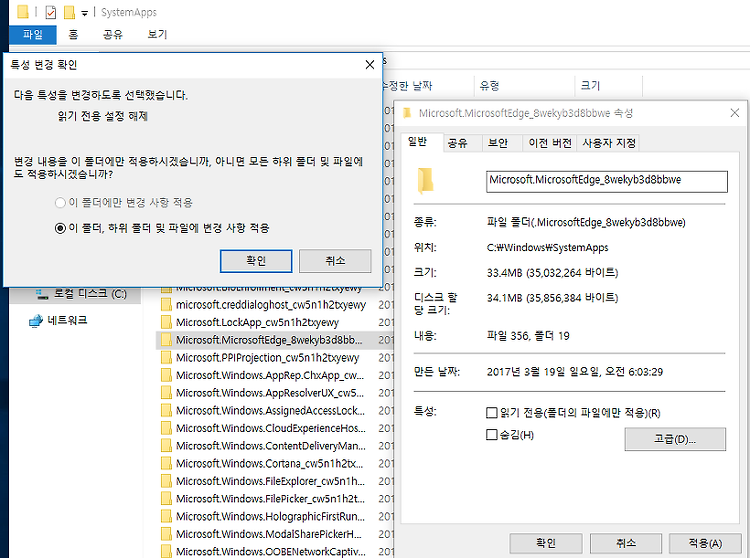Click folder icon beside Microsoft.PPIProjection row
The width and height of the screenshot is (750, 558).
tap(166, 358)
